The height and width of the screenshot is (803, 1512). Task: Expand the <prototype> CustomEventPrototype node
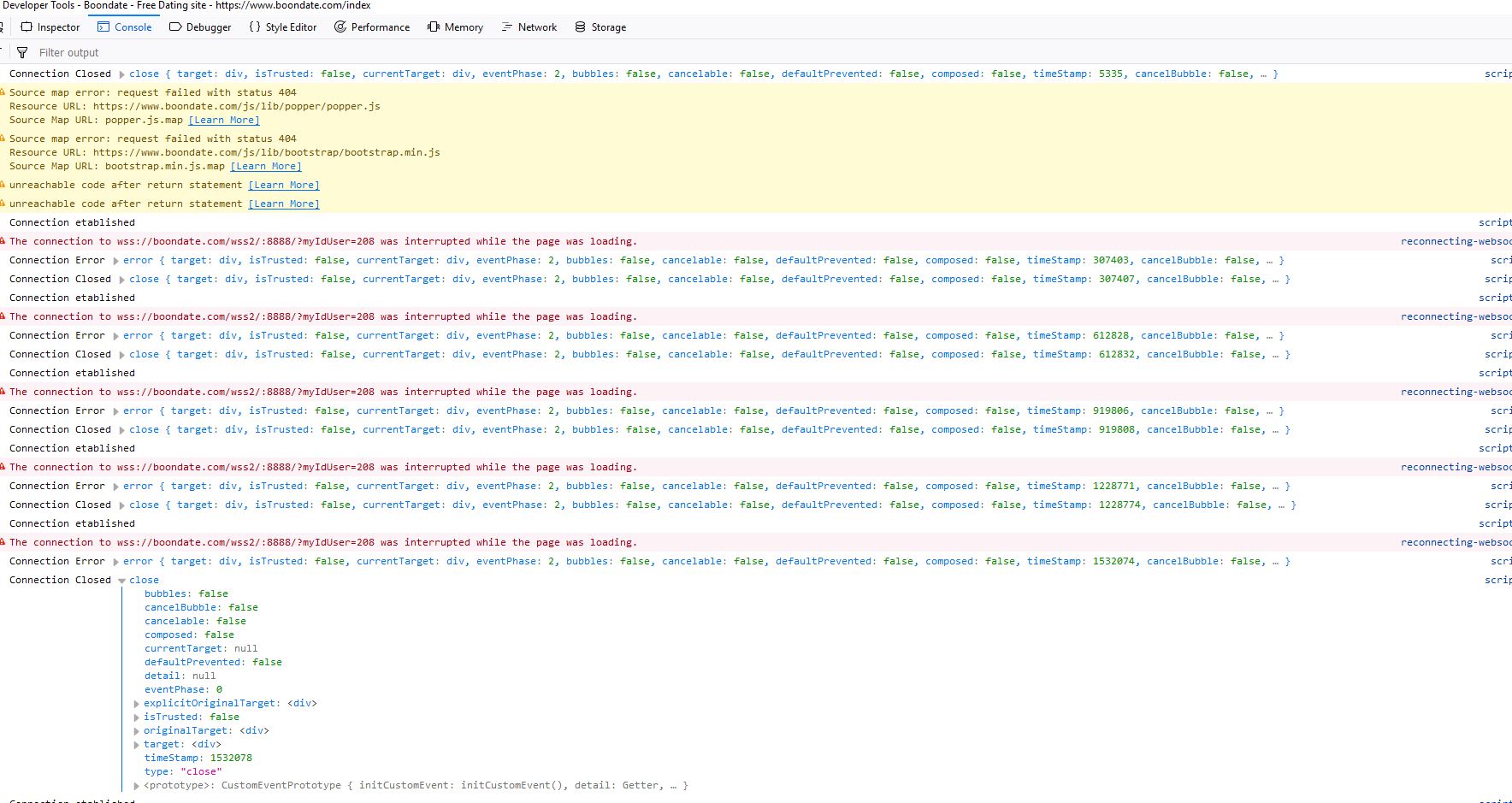point(137,786)
